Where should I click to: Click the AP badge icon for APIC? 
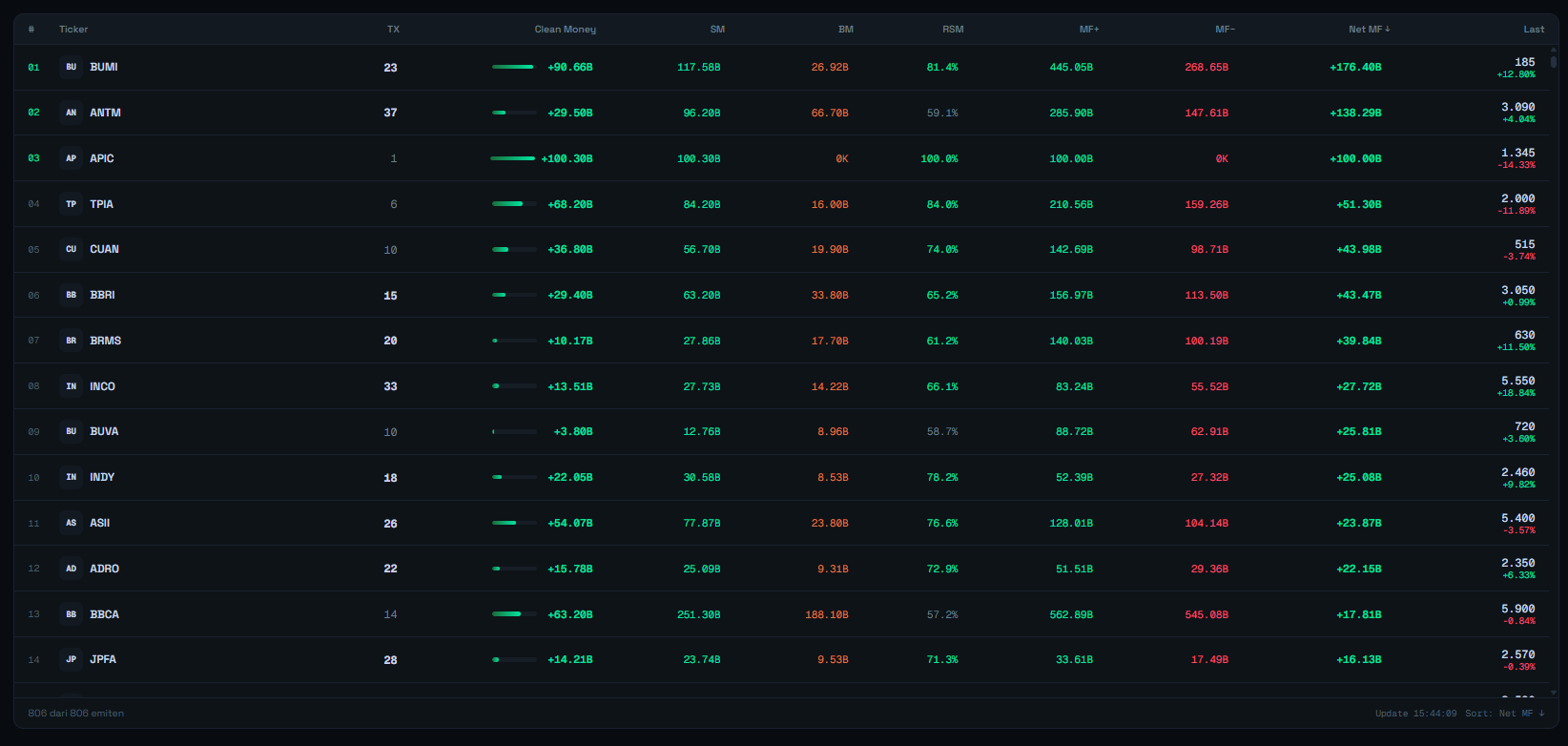(x=71, y=158)
